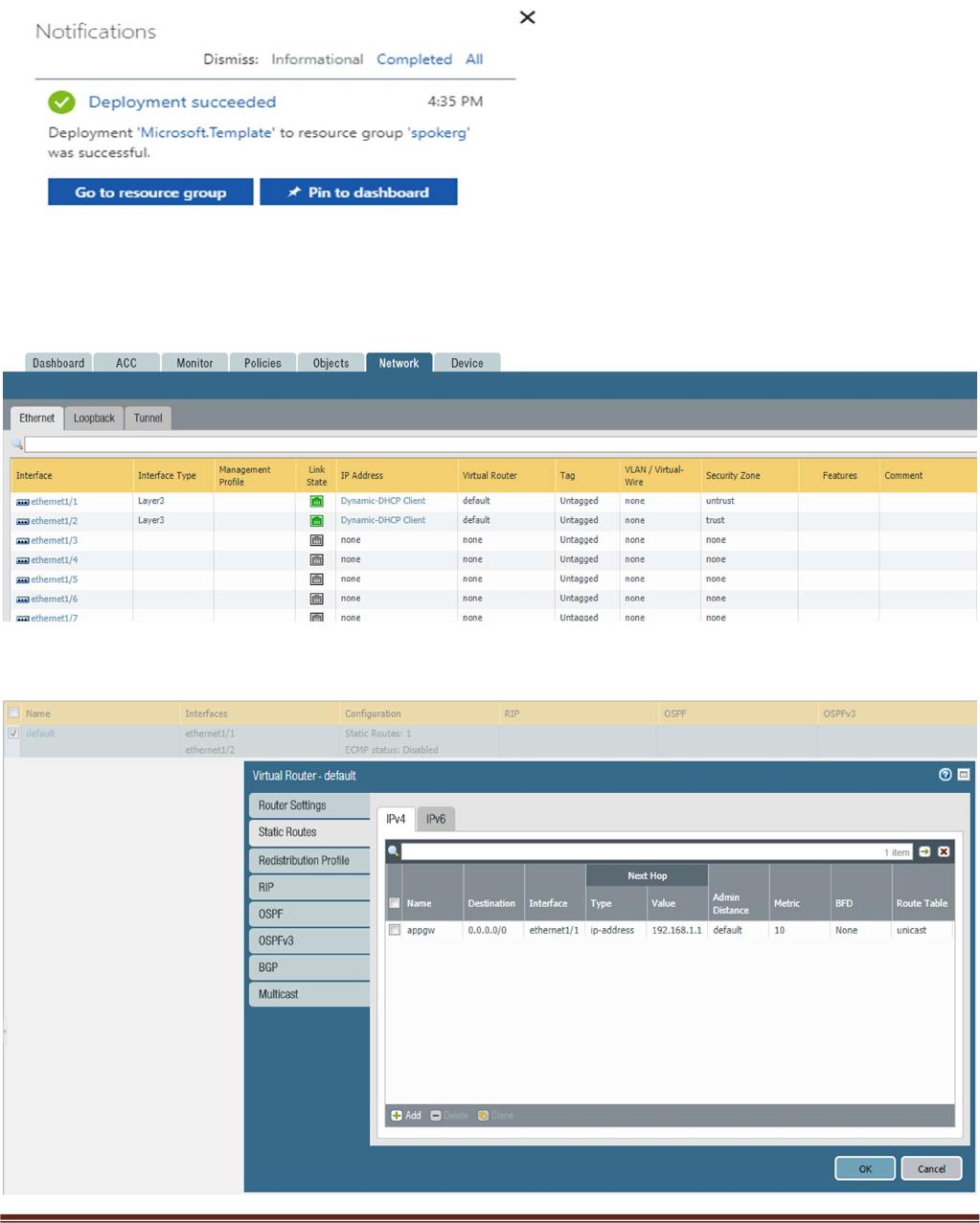Click the ethernet1/3 interface icon

(22, 541)
